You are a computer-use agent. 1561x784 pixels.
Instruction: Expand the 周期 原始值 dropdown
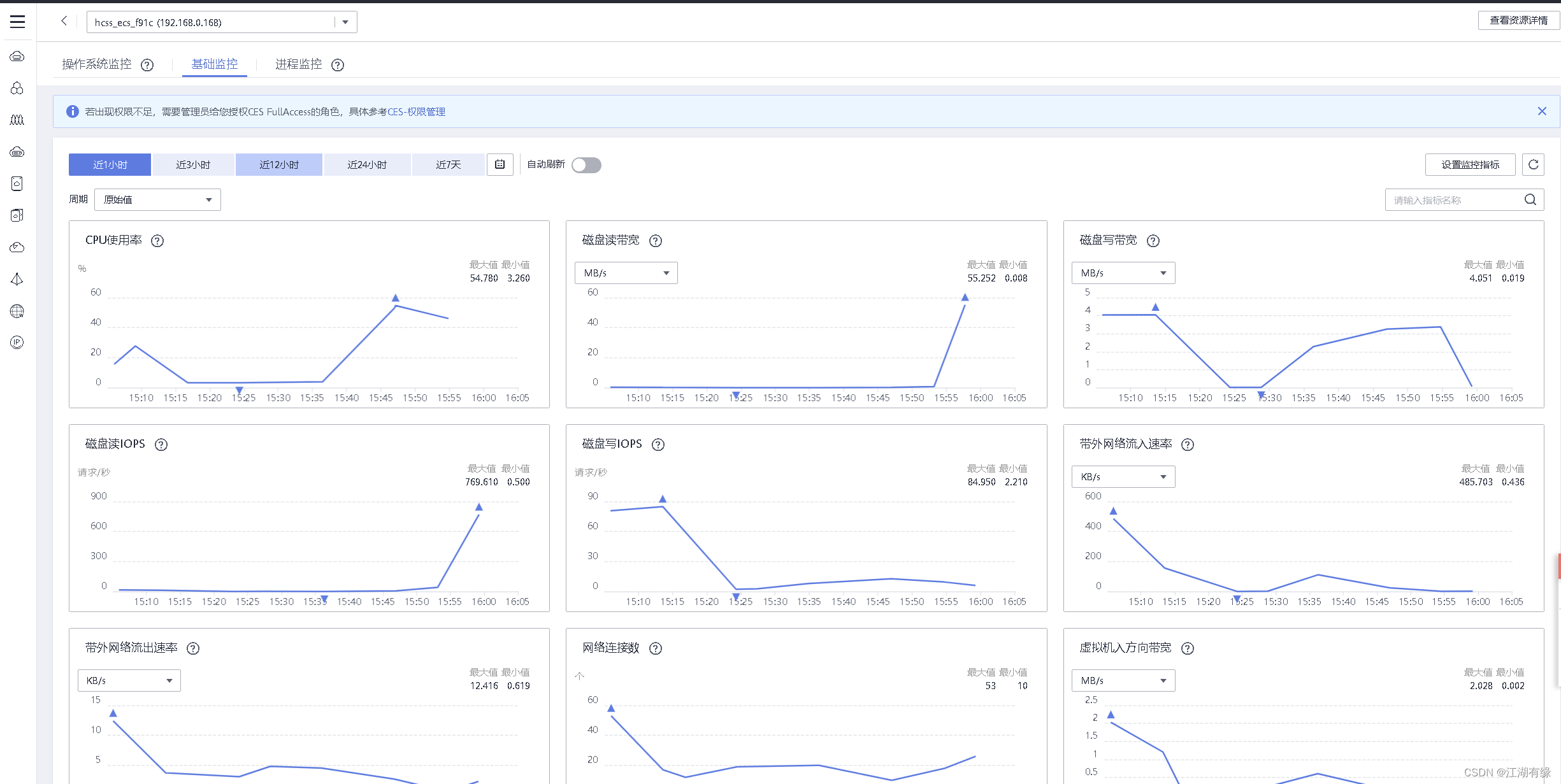157,200
